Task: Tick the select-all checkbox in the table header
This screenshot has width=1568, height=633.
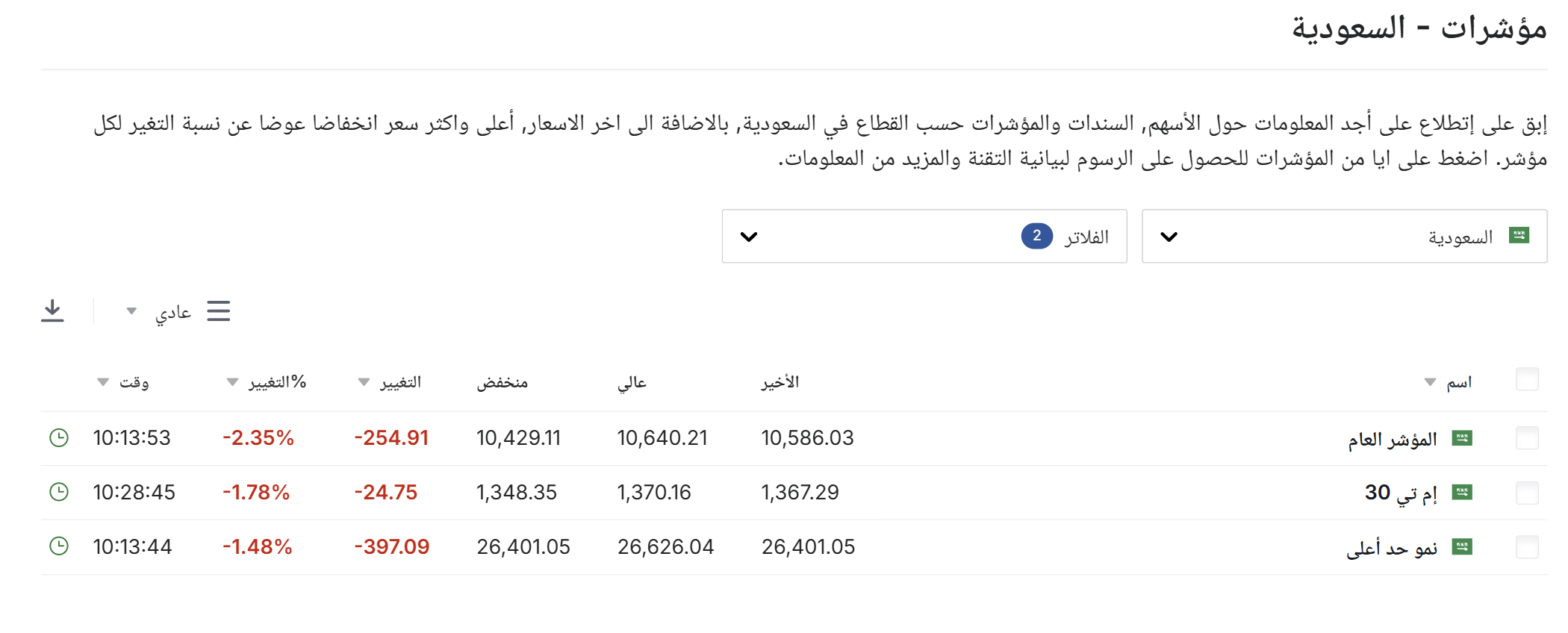Action: click(1527, 379)
